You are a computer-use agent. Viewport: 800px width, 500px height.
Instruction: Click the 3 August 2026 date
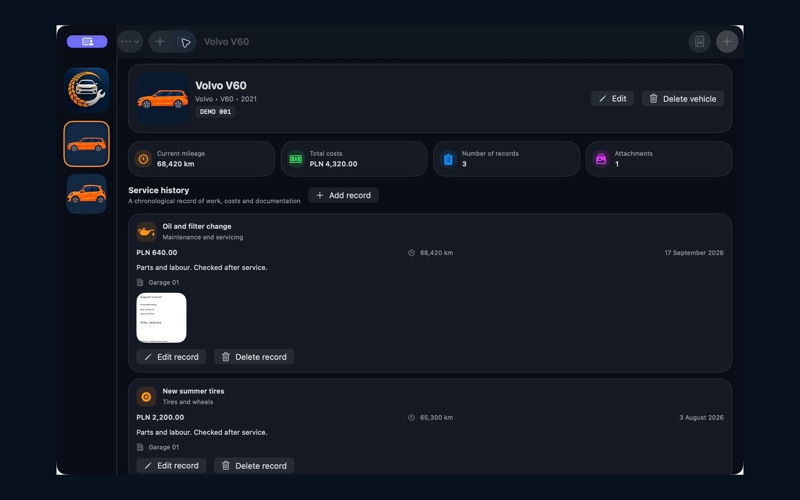pyautogui.click(x=701, y=417)
